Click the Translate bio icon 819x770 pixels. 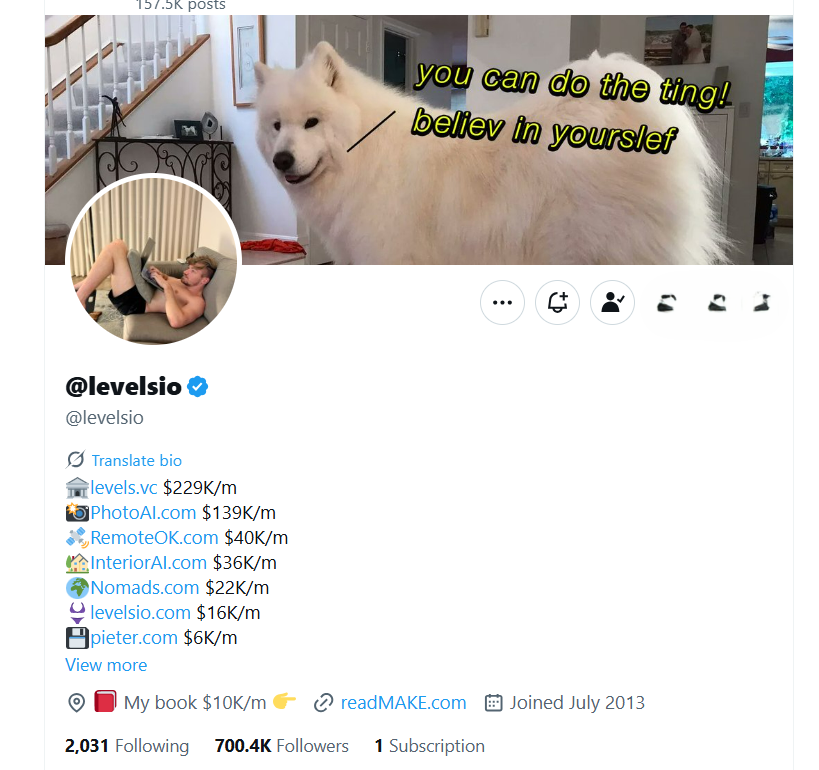pos(75,460)
